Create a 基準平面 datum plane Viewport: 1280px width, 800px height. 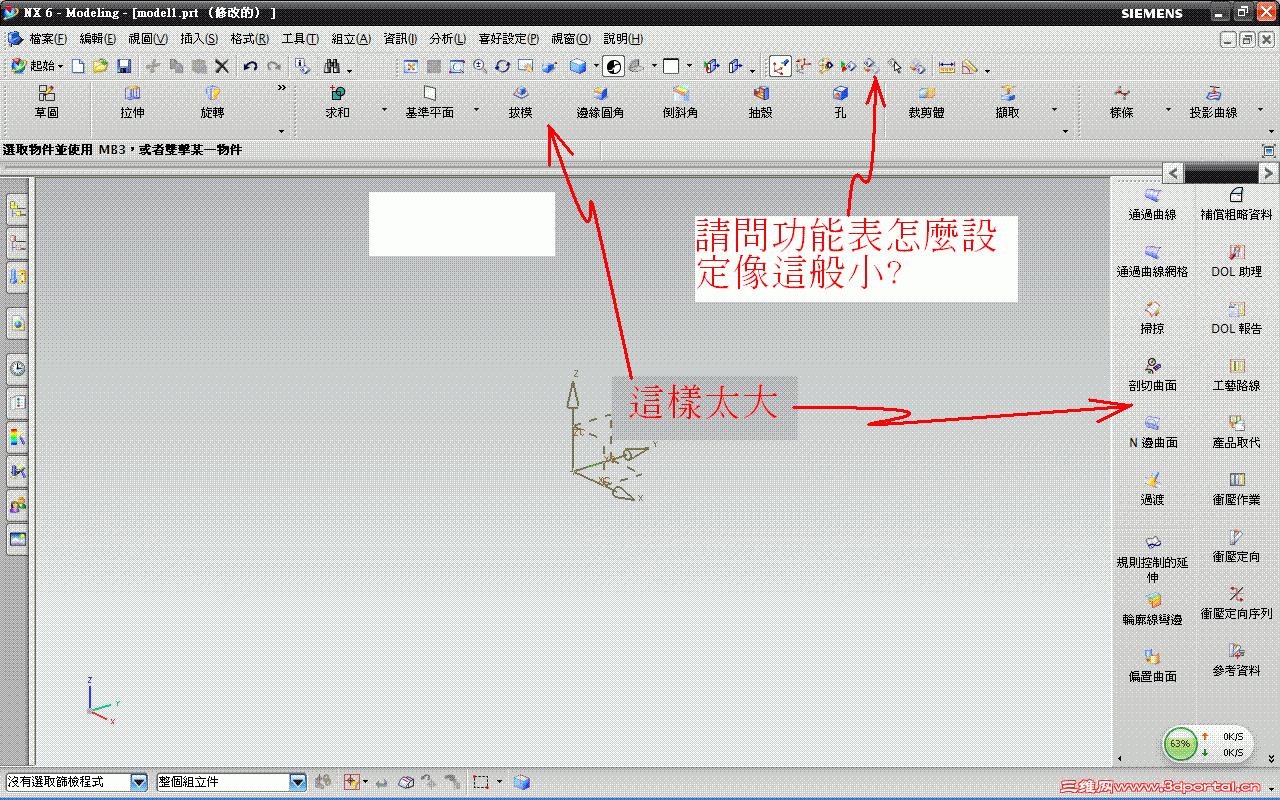tap(430, 102)
